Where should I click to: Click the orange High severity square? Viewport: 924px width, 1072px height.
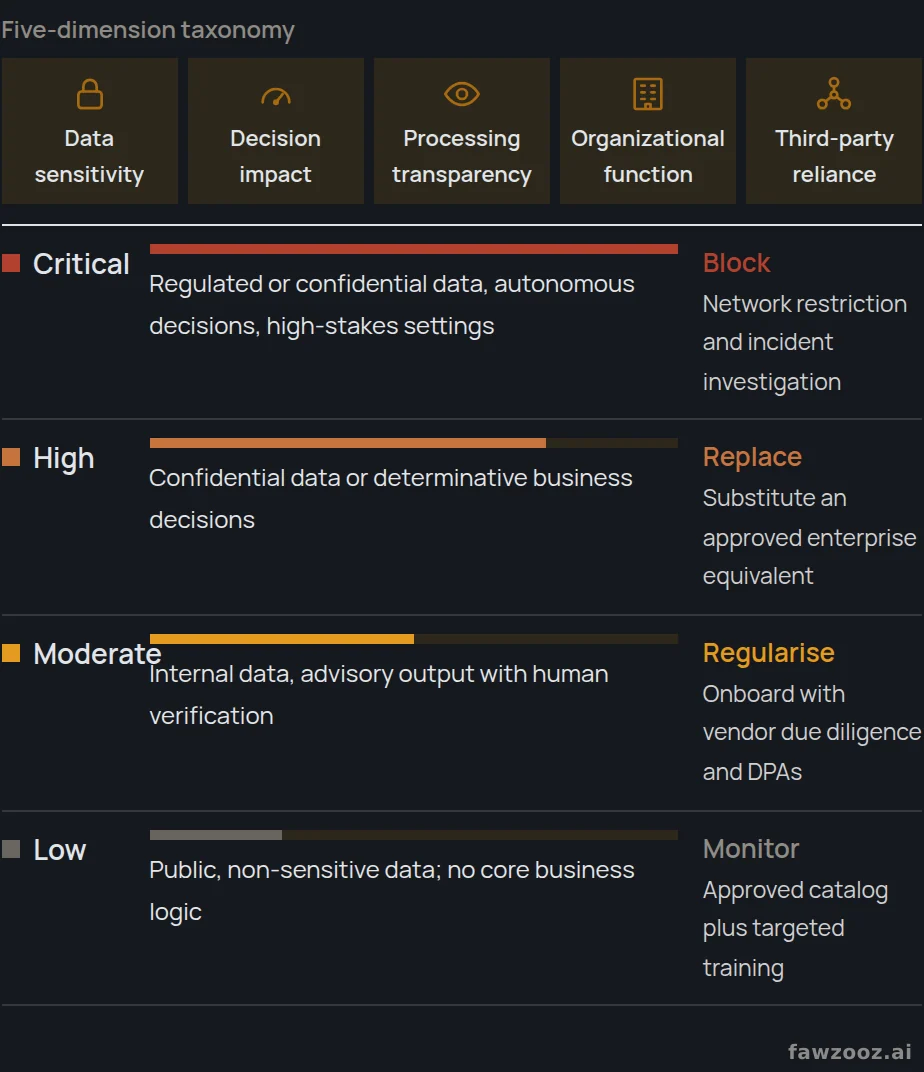pos(11,457)
